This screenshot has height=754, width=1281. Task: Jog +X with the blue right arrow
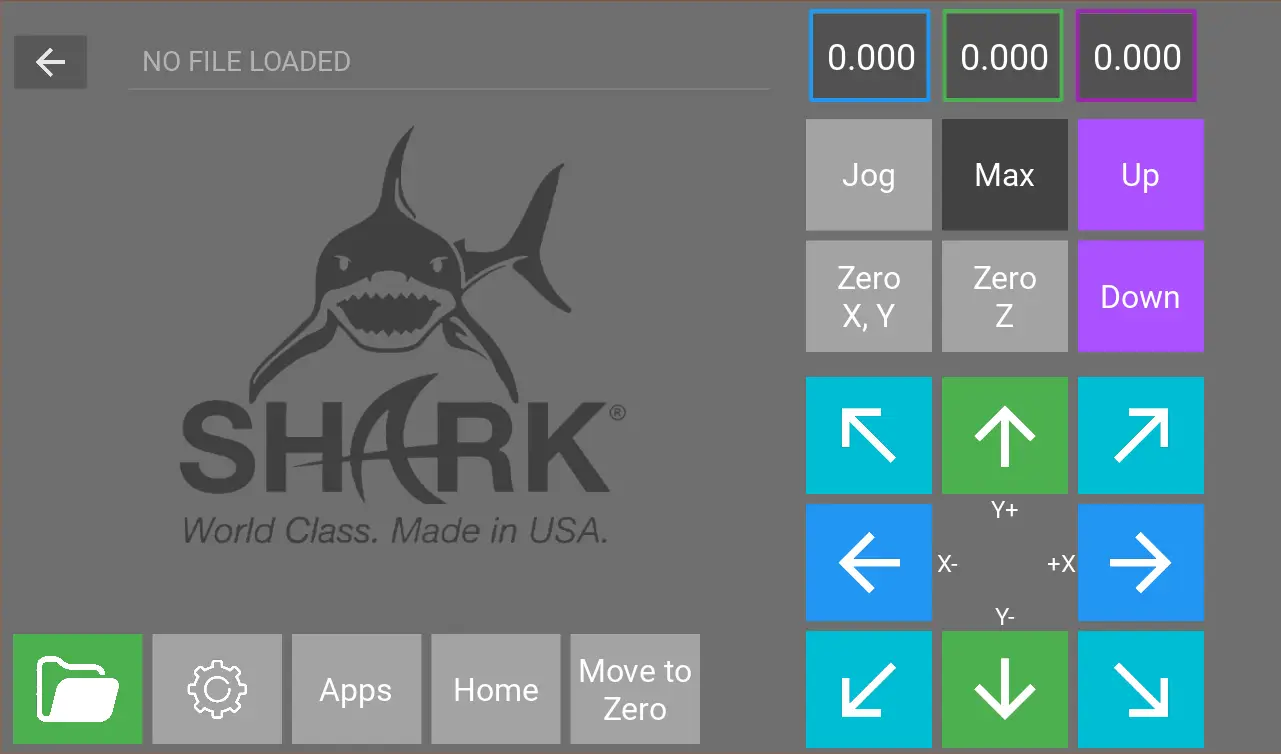coord(1141,562)
